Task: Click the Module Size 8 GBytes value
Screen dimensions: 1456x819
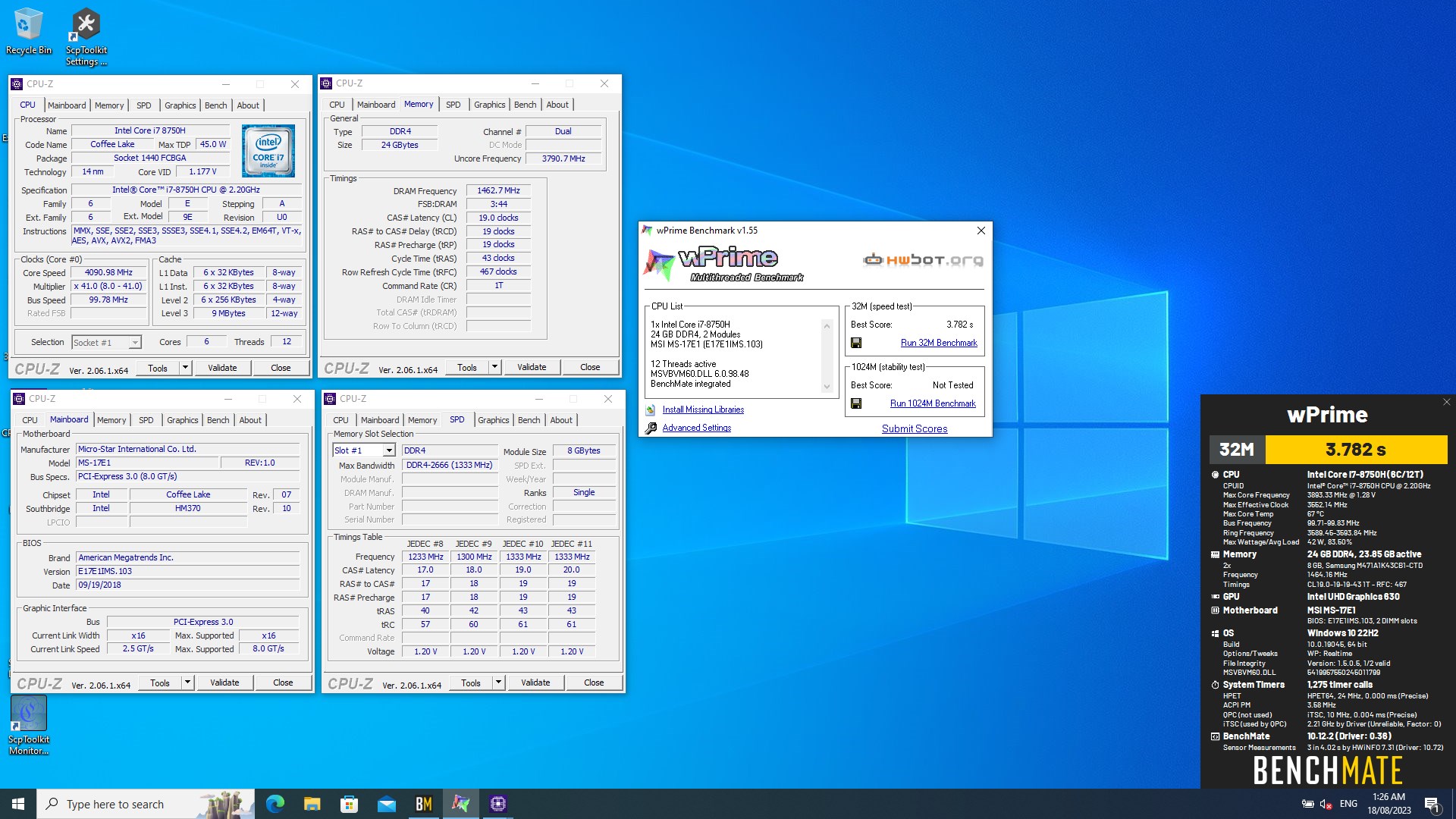Action: (x=583, y=450)
